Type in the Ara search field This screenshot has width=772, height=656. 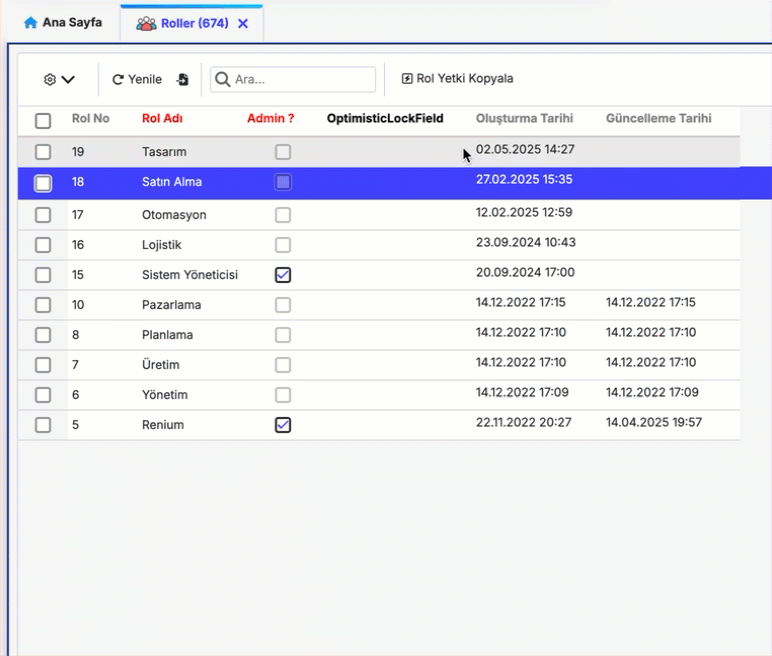click(302, 79)
